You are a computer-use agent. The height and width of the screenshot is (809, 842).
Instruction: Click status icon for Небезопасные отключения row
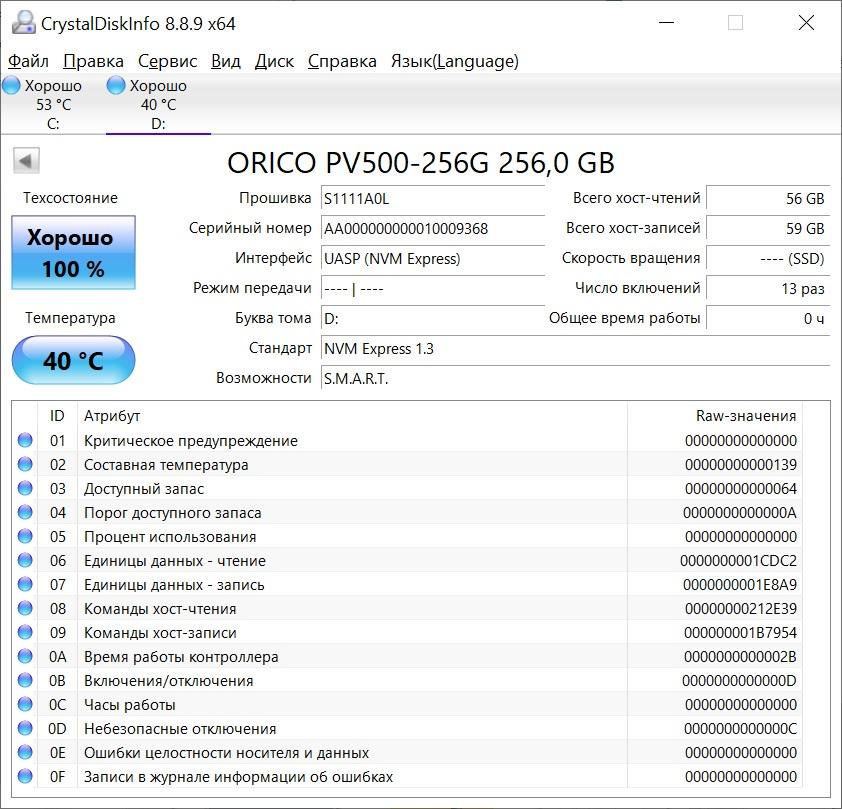point(25,728)
